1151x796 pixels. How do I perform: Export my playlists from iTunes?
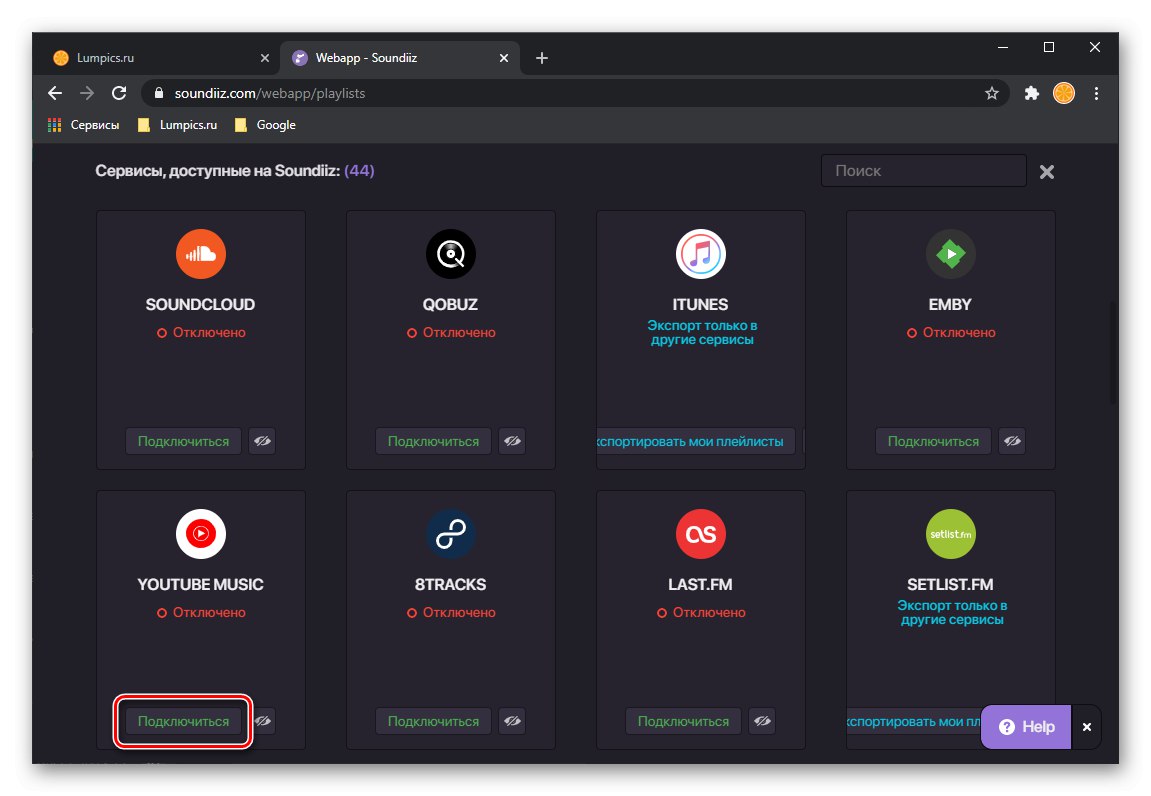tap(696, 441)
